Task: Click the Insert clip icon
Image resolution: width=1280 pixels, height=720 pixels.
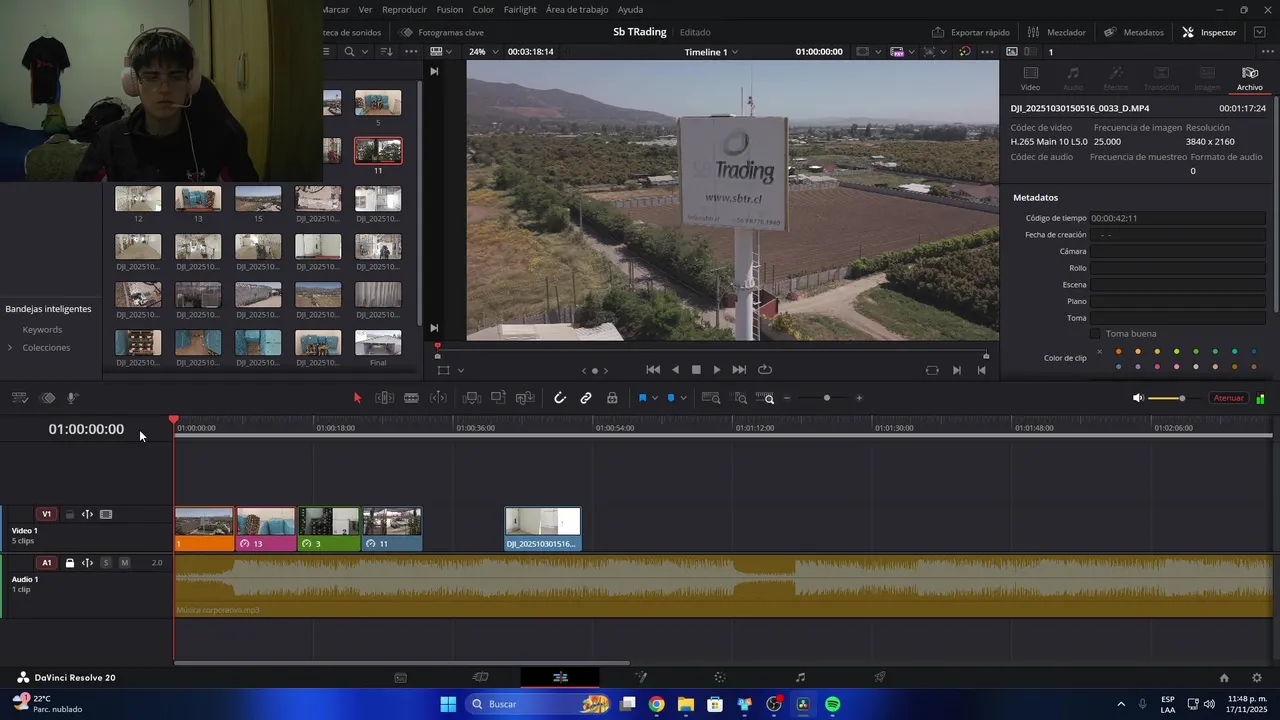Action: 472,398
